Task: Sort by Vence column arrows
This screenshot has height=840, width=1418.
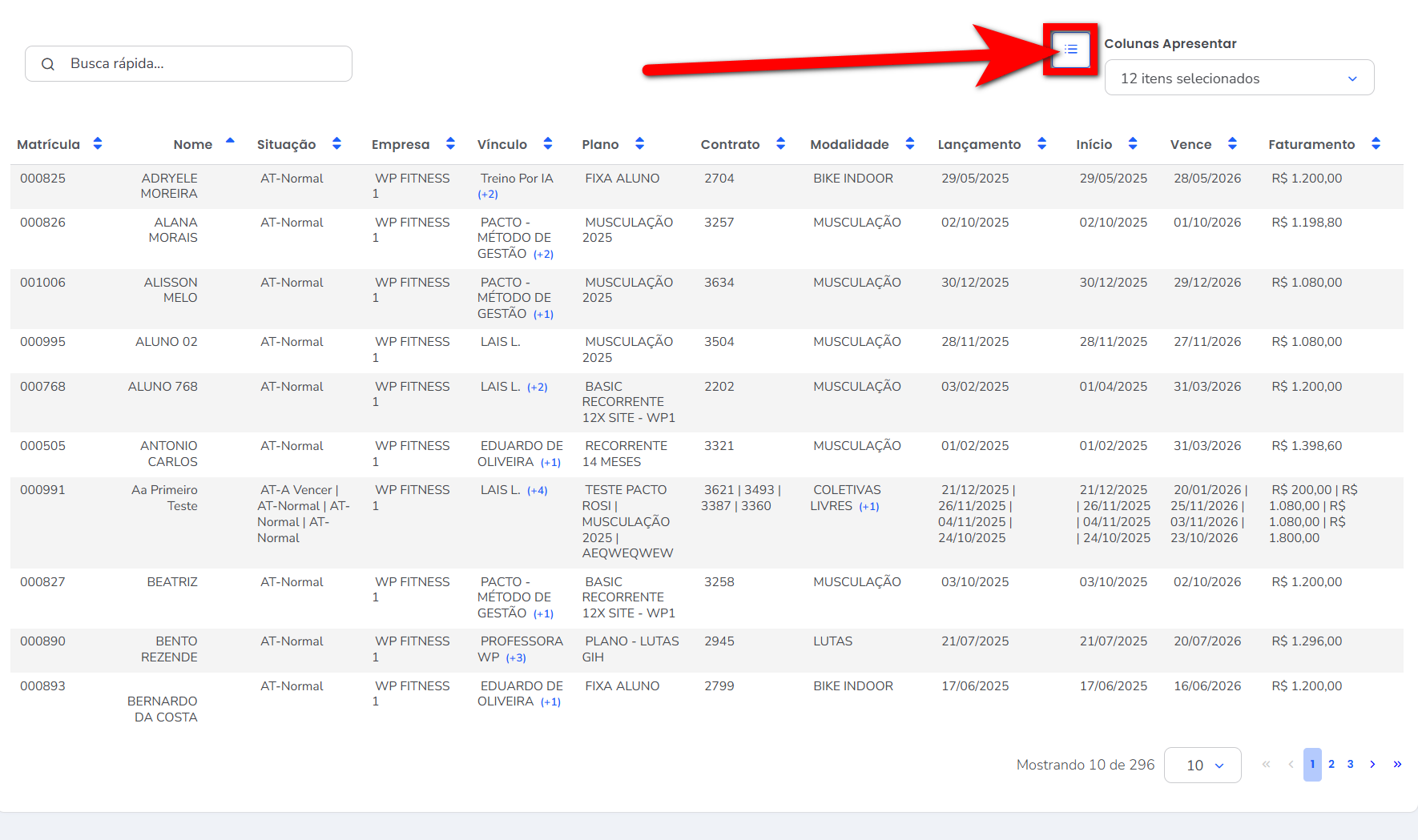Action: [1232, 144]
